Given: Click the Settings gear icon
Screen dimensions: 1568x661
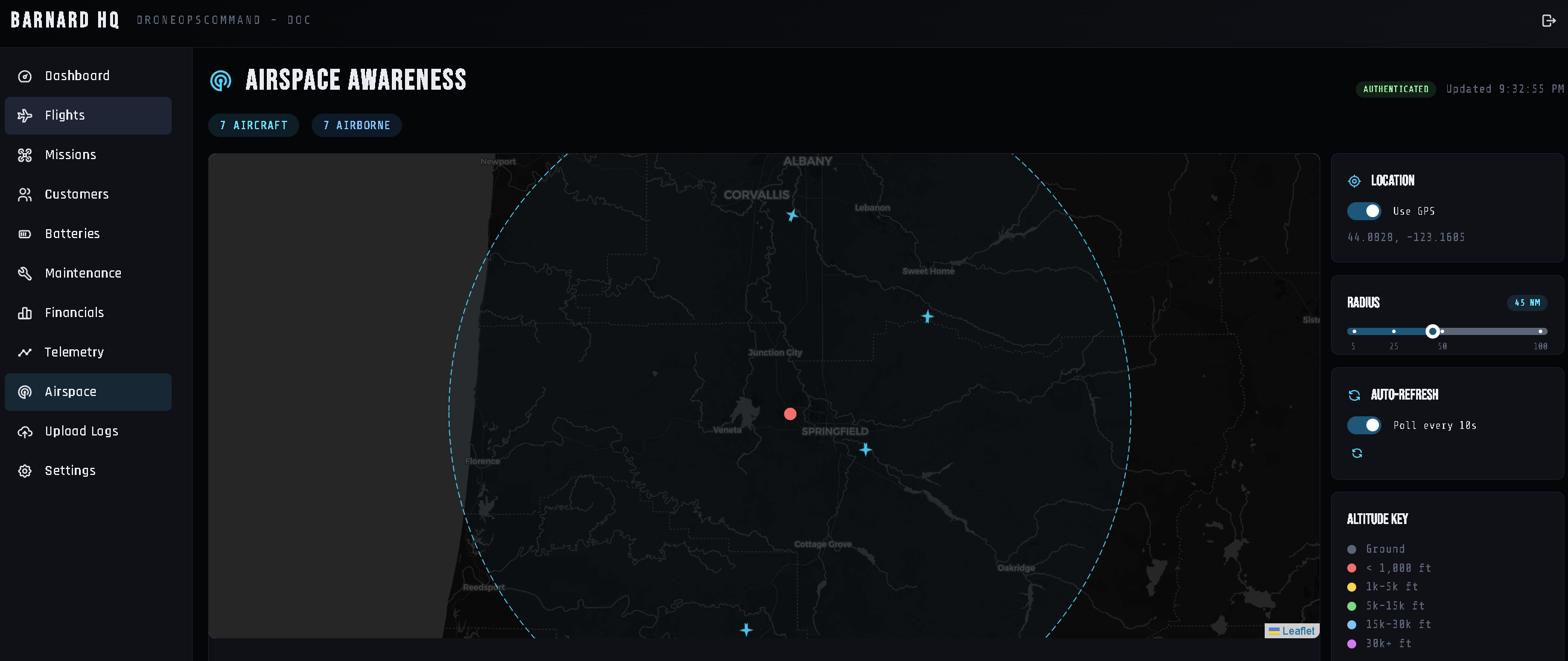Looking at the screenshot, I should point(25,471).
